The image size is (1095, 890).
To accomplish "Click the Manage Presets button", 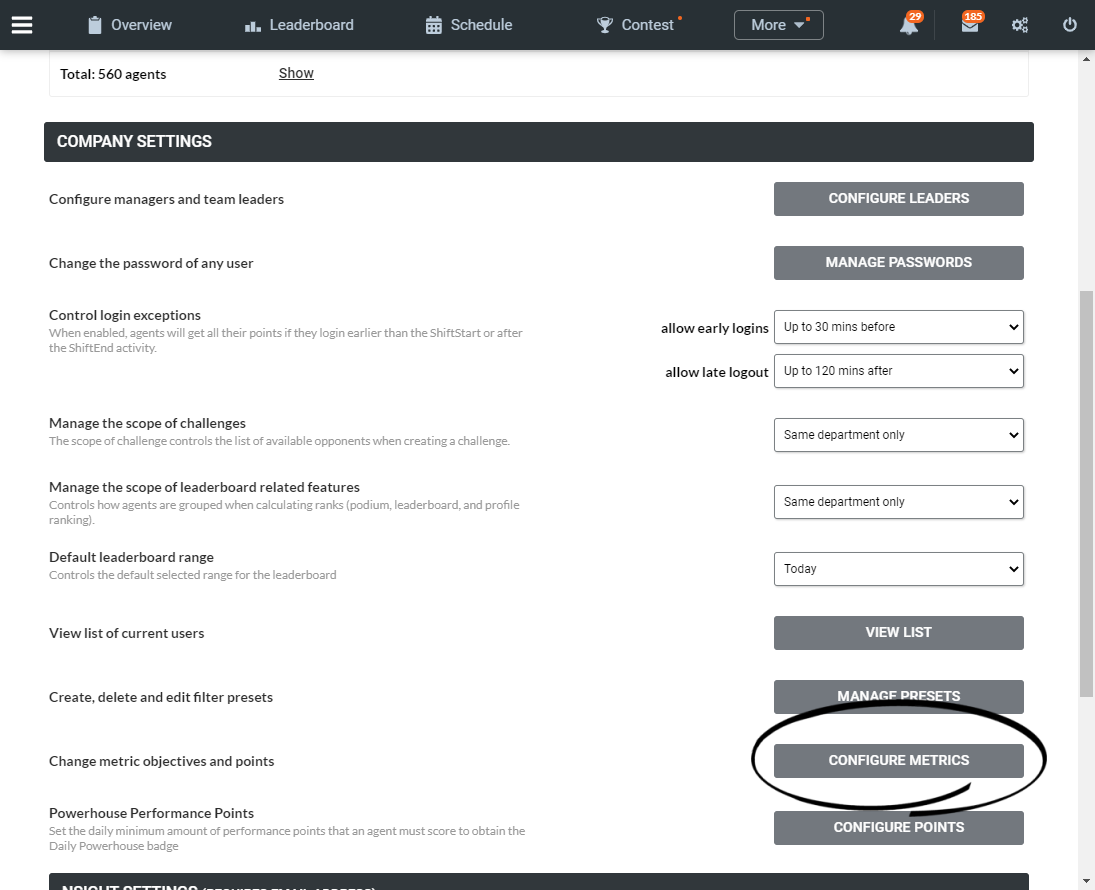I will click(899, 696).
